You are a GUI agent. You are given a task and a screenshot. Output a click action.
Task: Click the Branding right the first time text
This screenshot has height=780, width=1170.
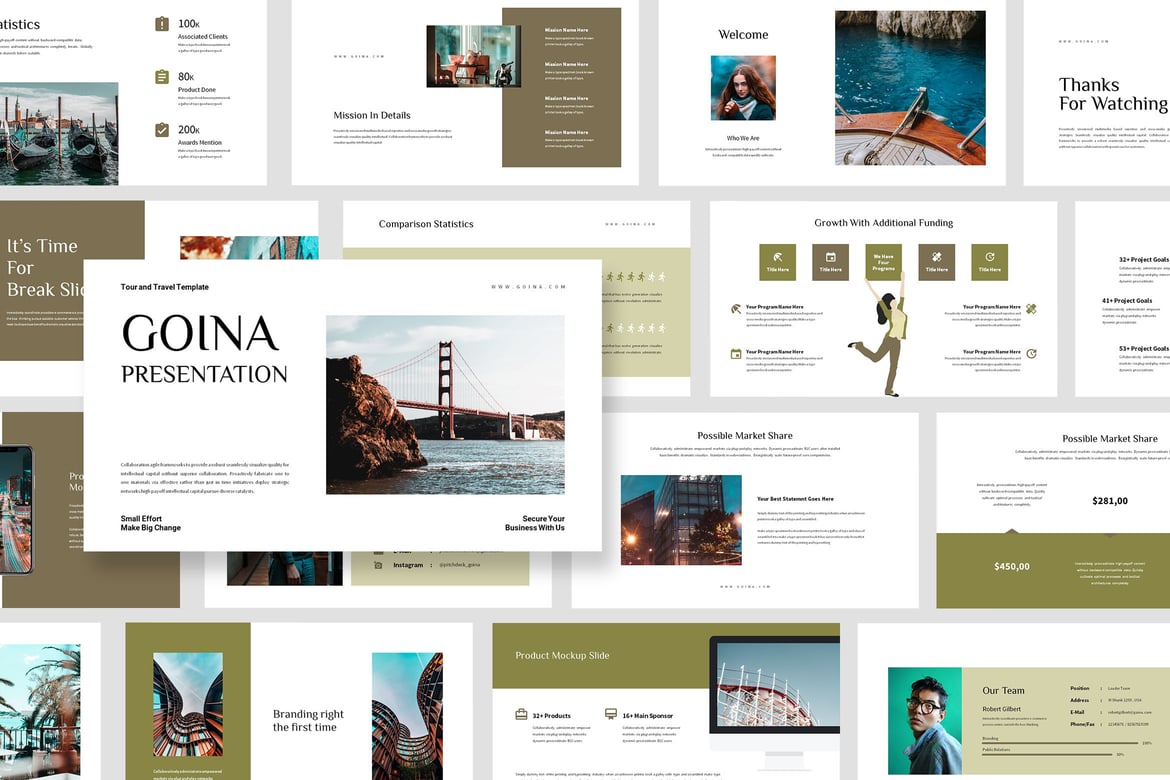pyautogui.click(x=308, y=720)
